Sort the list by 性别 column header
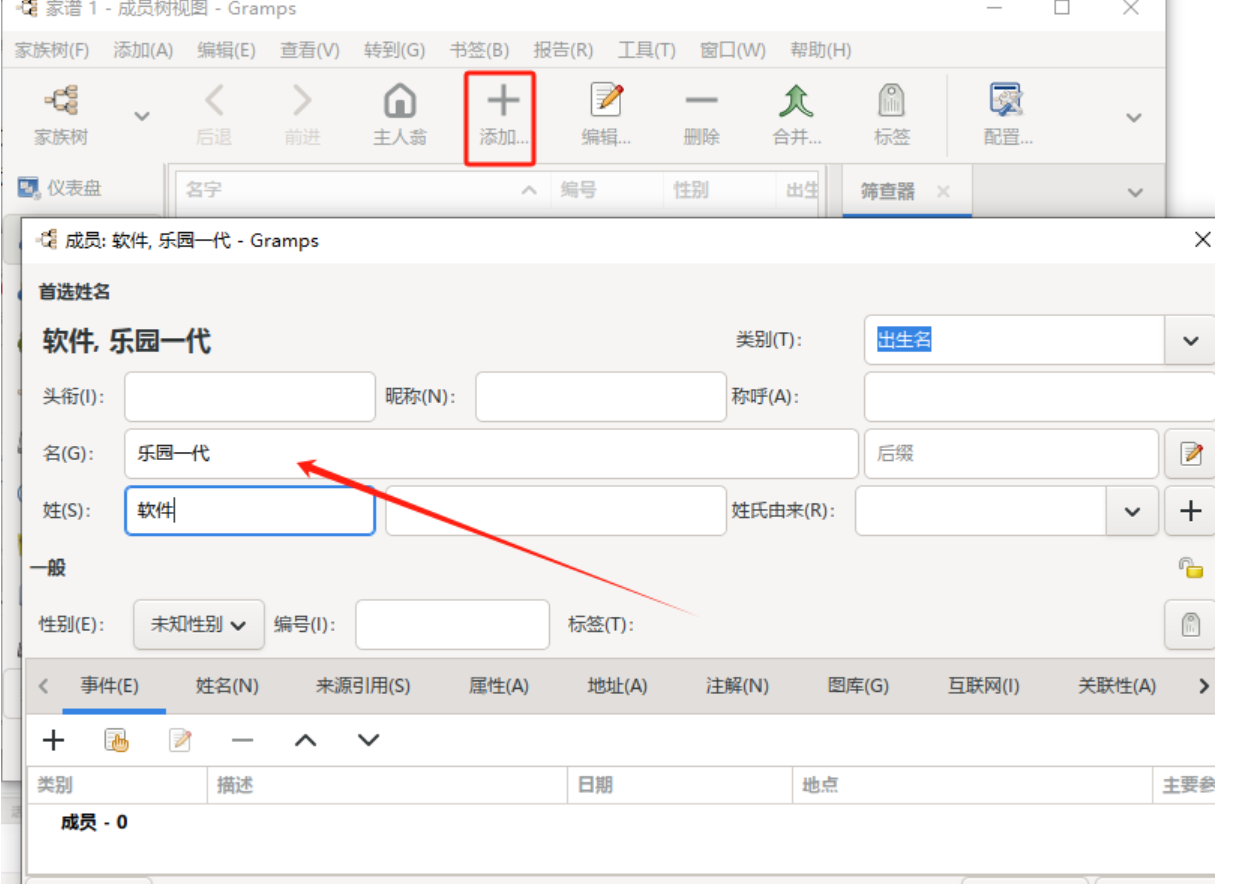 click(x=719, y=190)
